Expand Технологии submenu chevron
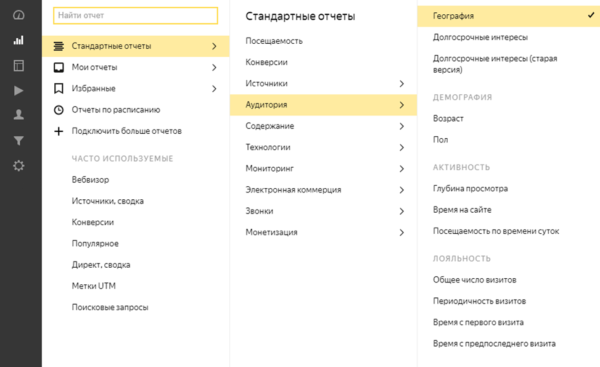Screen dimensions: 600x367 (401, 147)
